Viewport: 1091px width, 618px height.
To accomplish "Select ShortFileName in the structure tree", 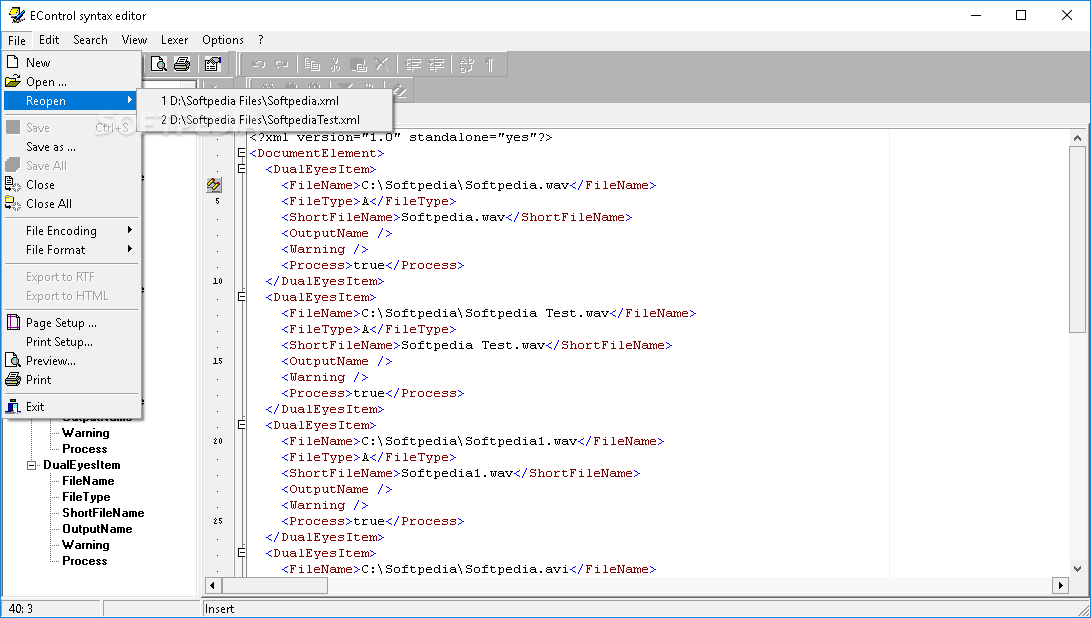I will click(103, 513).
